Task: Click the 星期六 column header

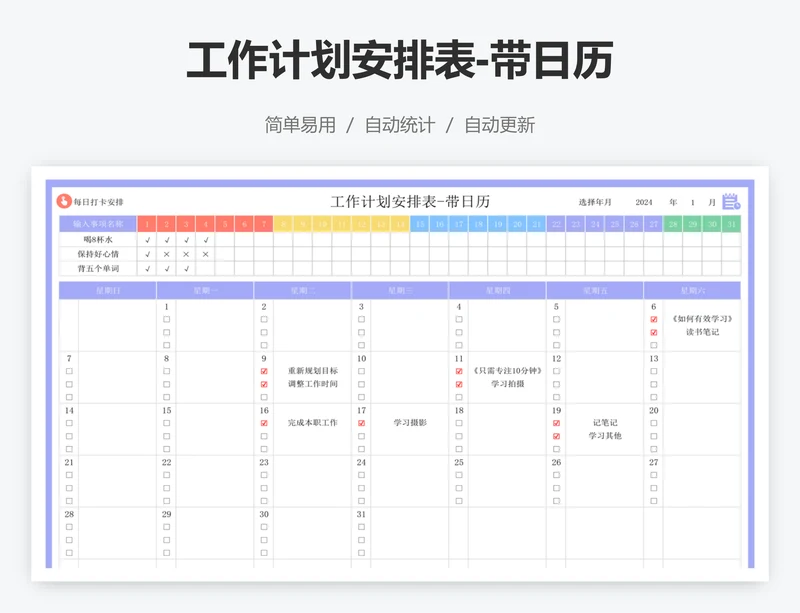Action: [x=692, y=290]
